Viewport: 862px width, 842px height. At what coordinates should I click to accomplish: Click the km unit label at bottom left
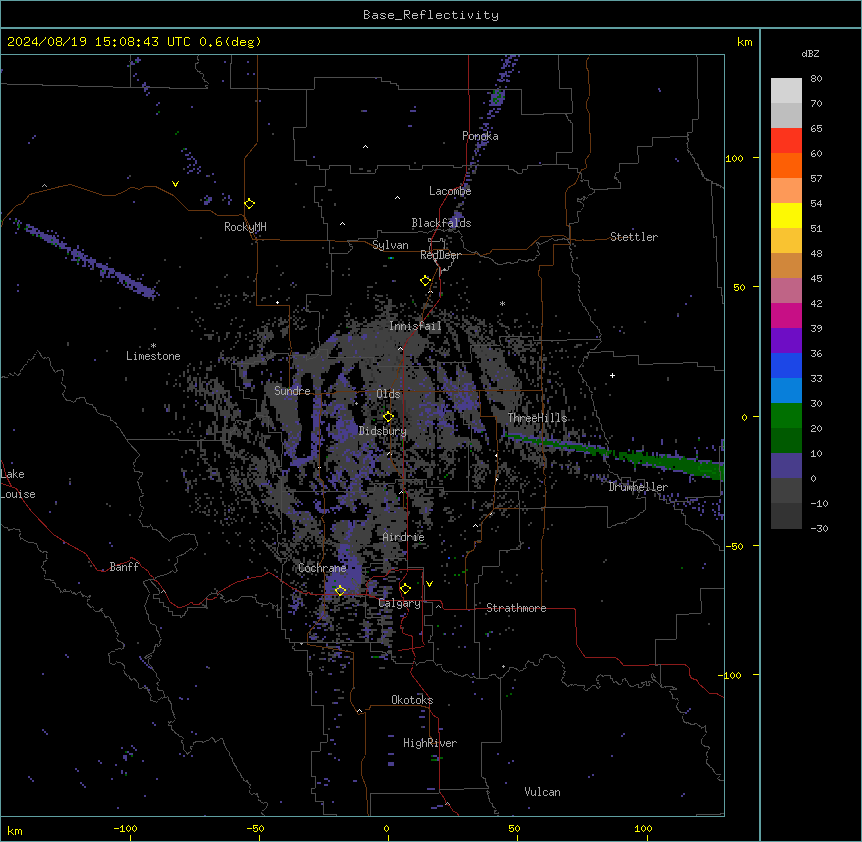[15, 831]
